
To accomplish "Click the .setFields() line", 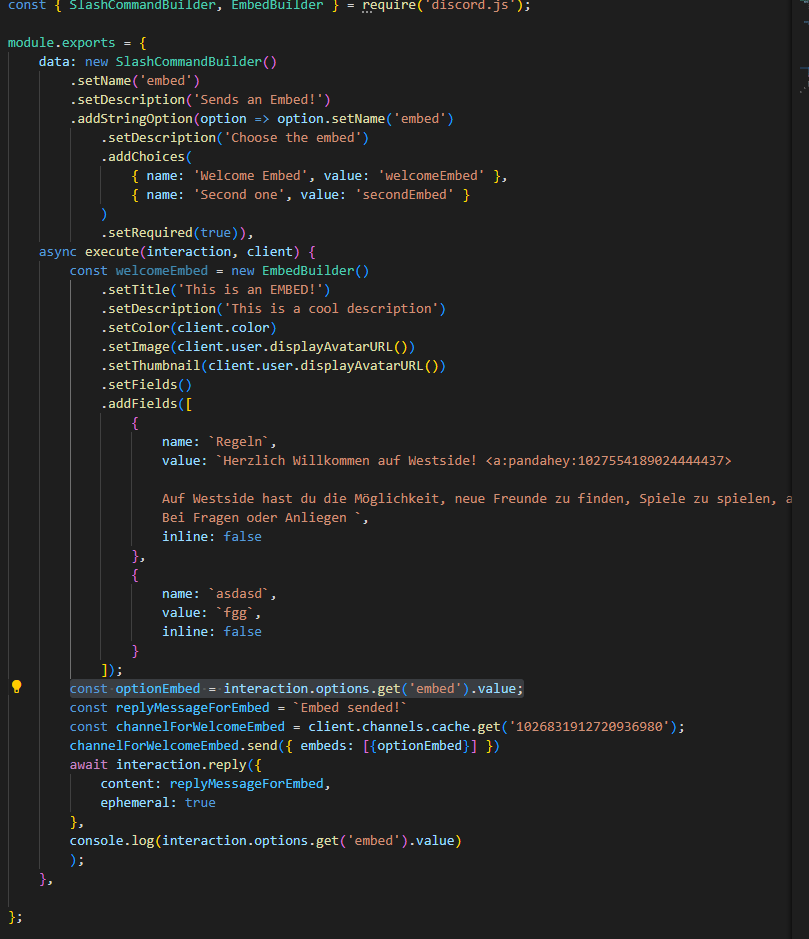I will [x=146, y=385].
